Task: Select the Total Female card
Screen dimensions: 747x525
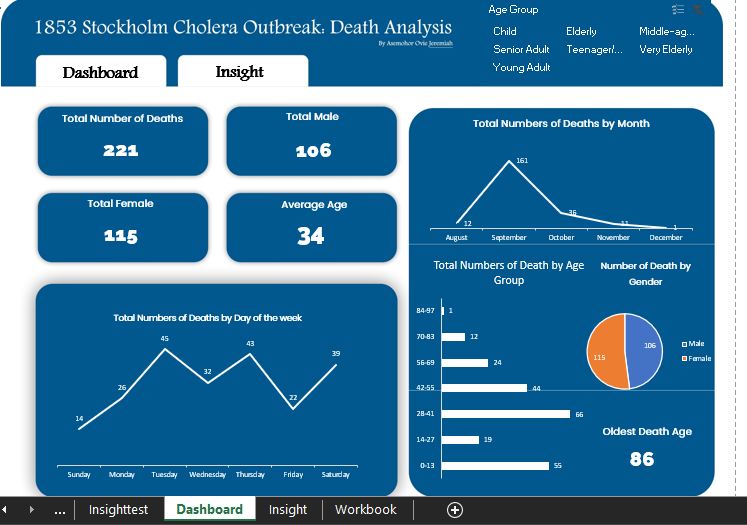Action: coord(122,227)
